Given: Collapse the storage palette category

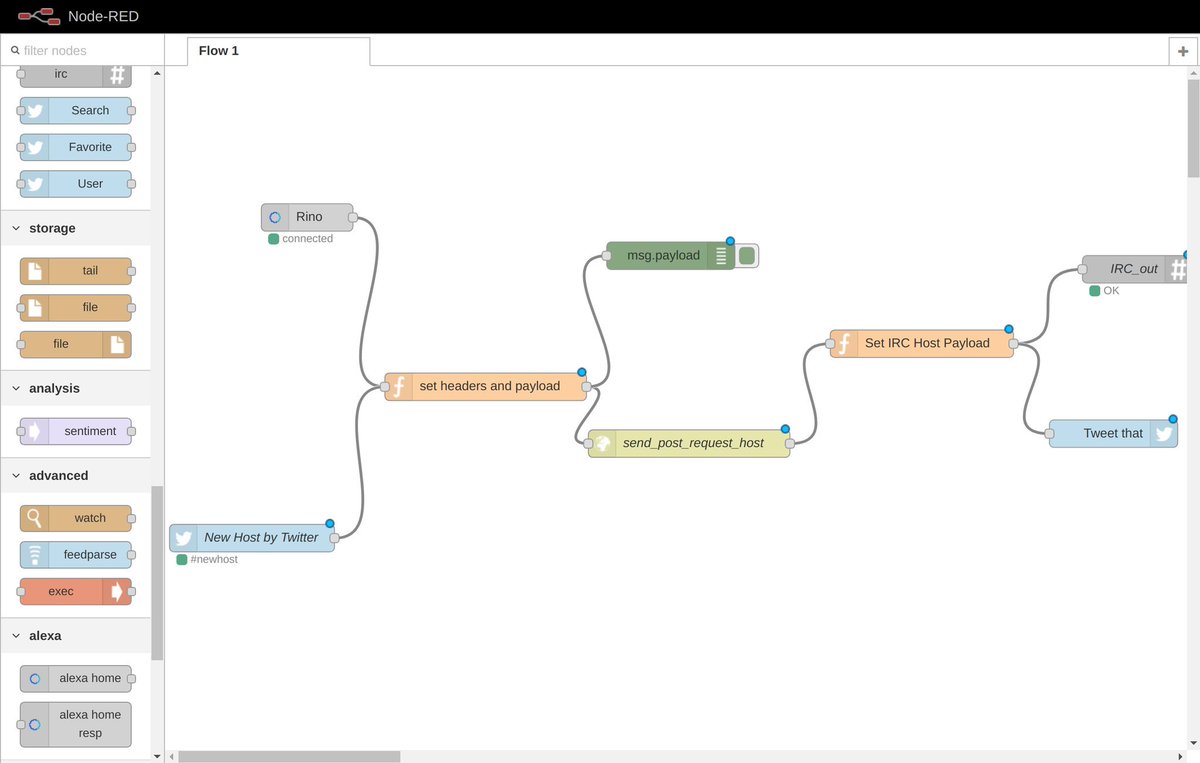Looking at the screenshot, I should point(75,228).
